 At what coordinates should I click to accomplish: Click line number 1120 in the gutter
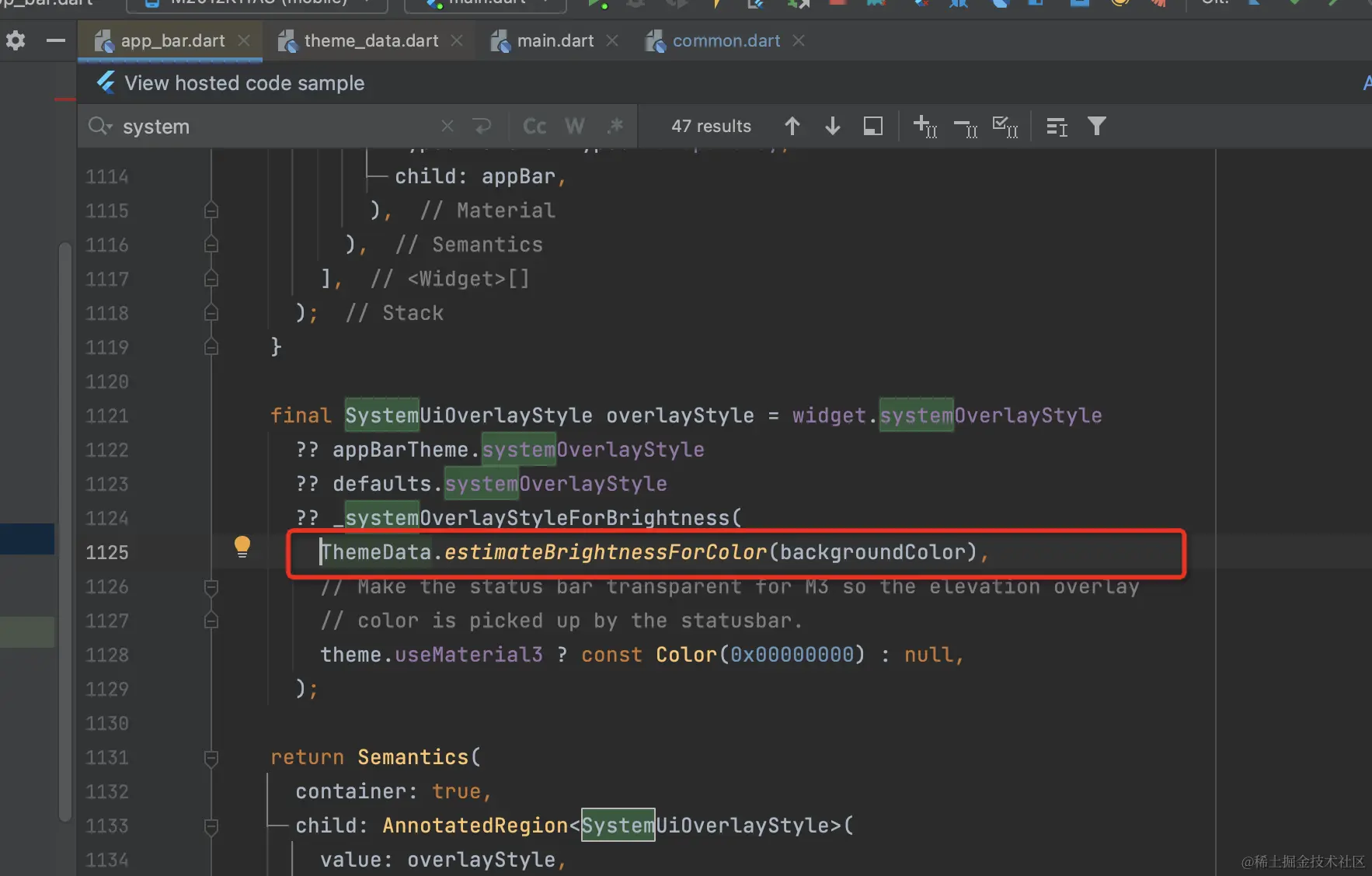107,381
